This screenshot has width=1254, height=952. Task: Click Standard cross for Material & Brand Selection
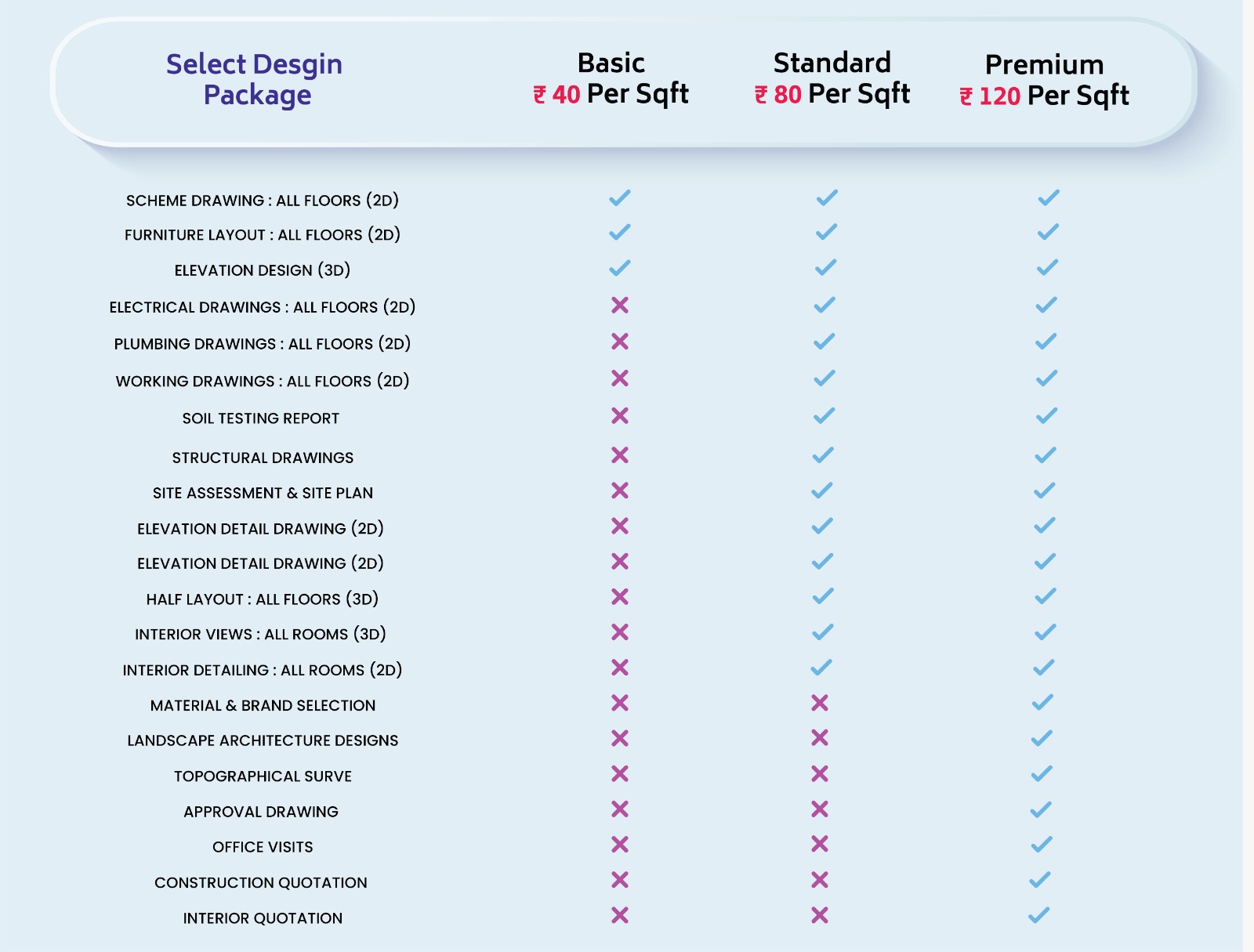pyautogui.click(x=820, y=703)
